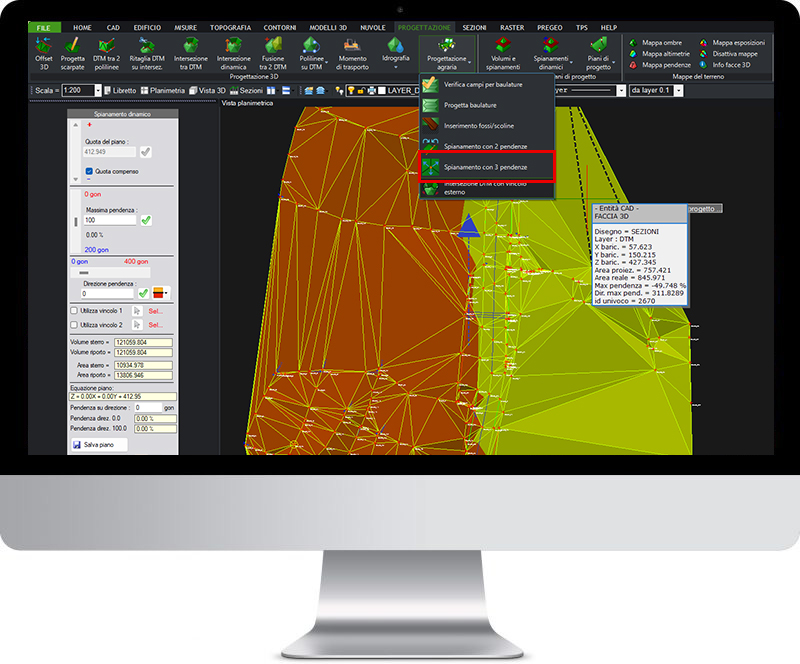
Task: Check the Utilizza vincolo 1 option
Action: (74, 311)
